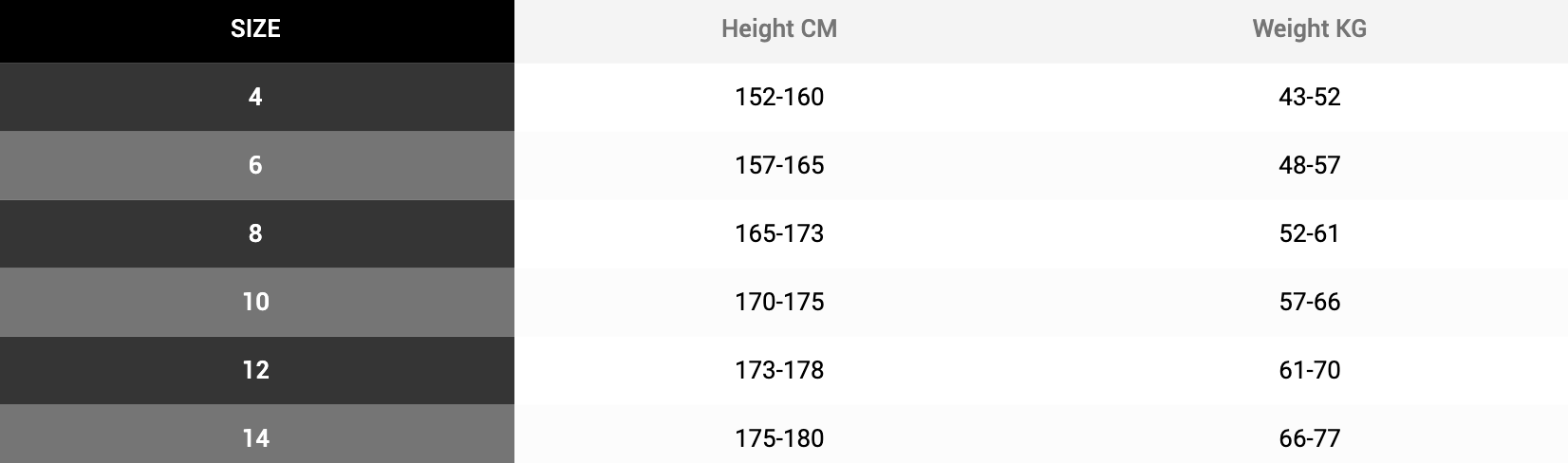
Task: Click the 57-66 weight cell
Action: [1310, 302]
